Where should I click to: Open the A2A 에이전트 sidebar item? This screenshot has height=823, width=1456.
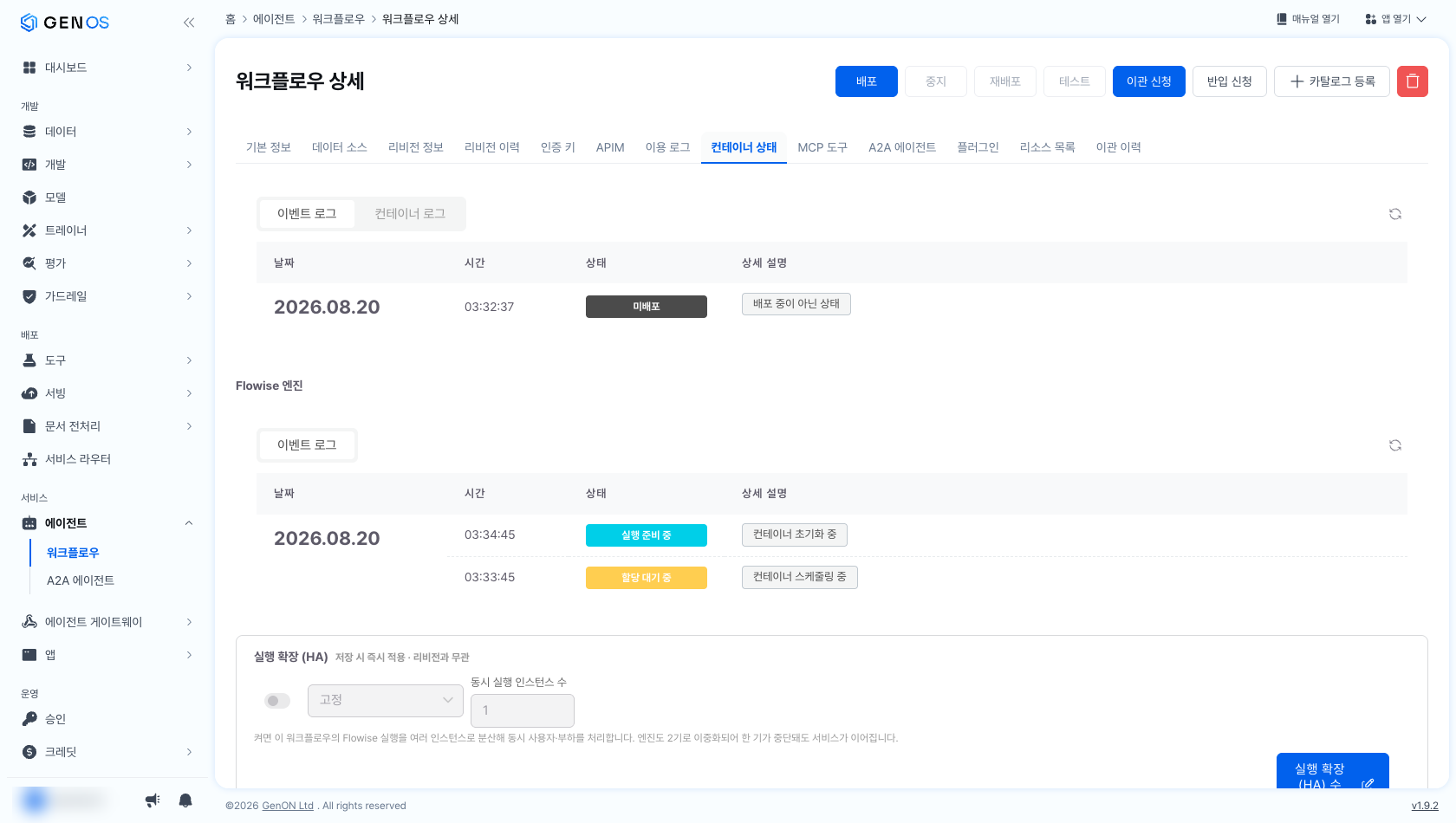81,580
